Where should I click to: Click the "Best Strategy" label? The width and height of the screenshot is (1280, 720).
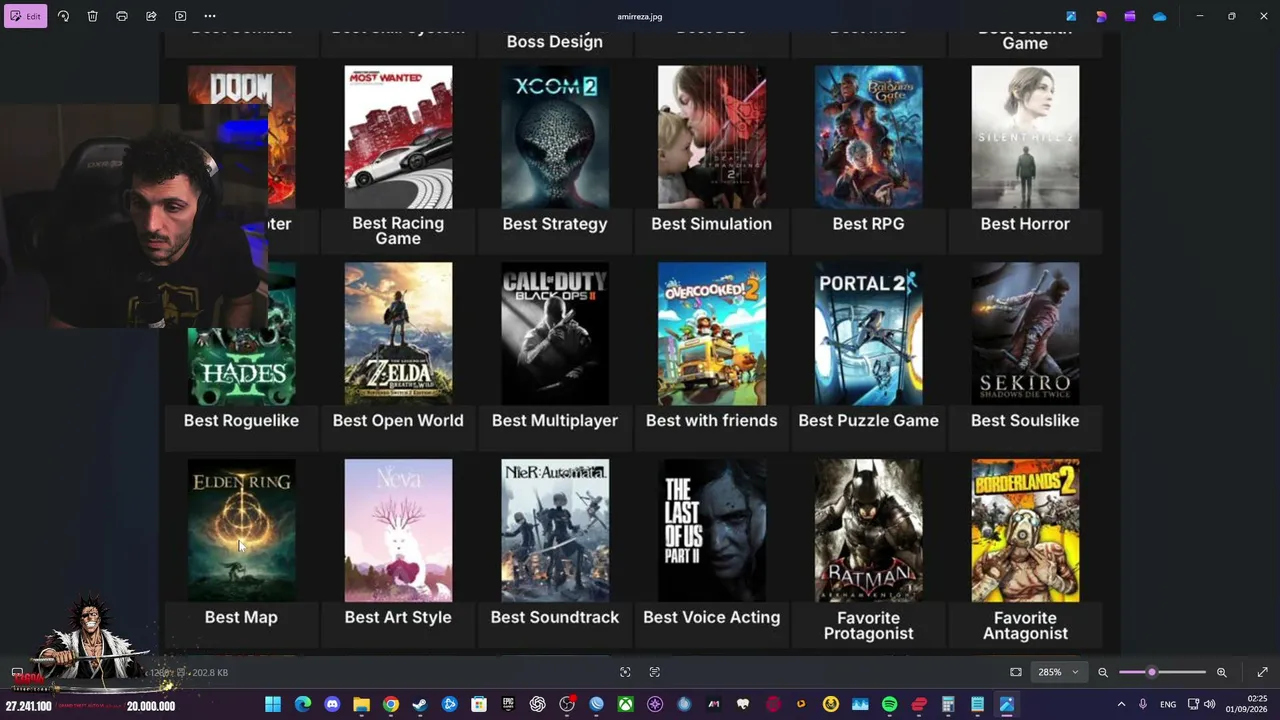(555, 224)
